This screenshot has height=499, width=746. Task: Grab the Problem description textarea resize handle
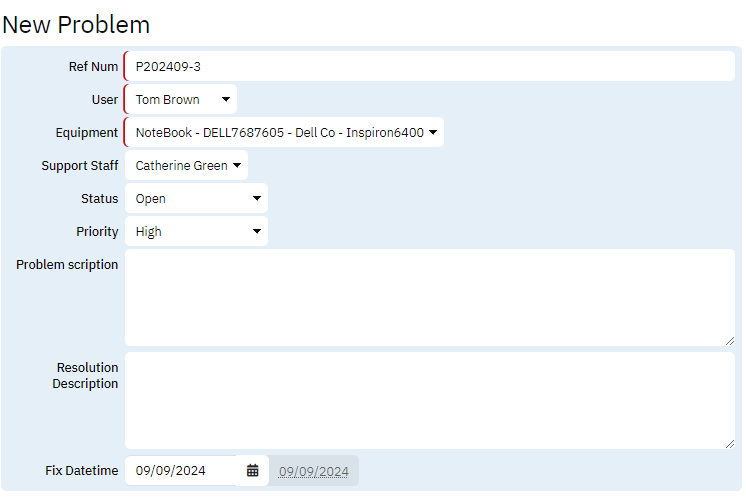click(x=729, y=340)
